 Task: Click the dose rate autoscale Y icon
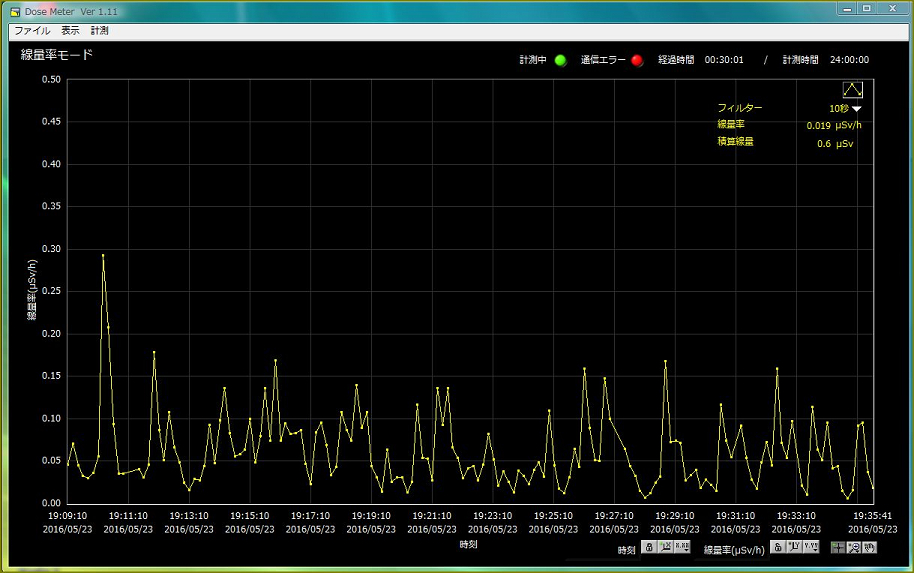pos(793,548)
